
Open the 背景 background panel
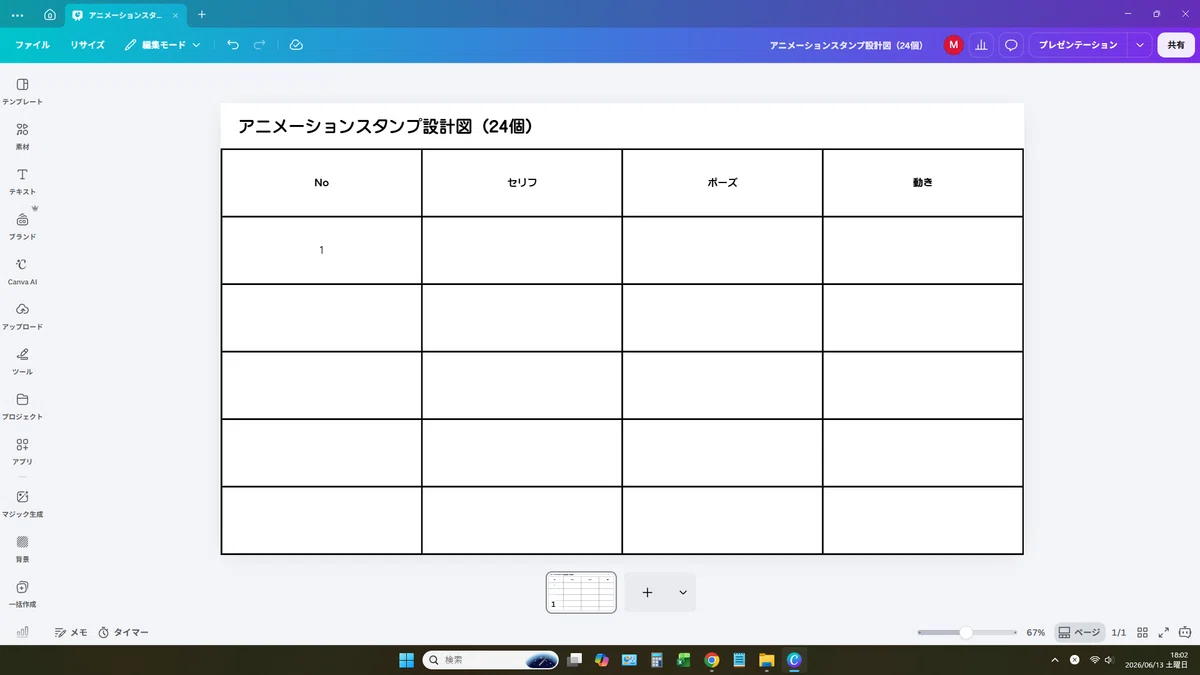[22, 548]
